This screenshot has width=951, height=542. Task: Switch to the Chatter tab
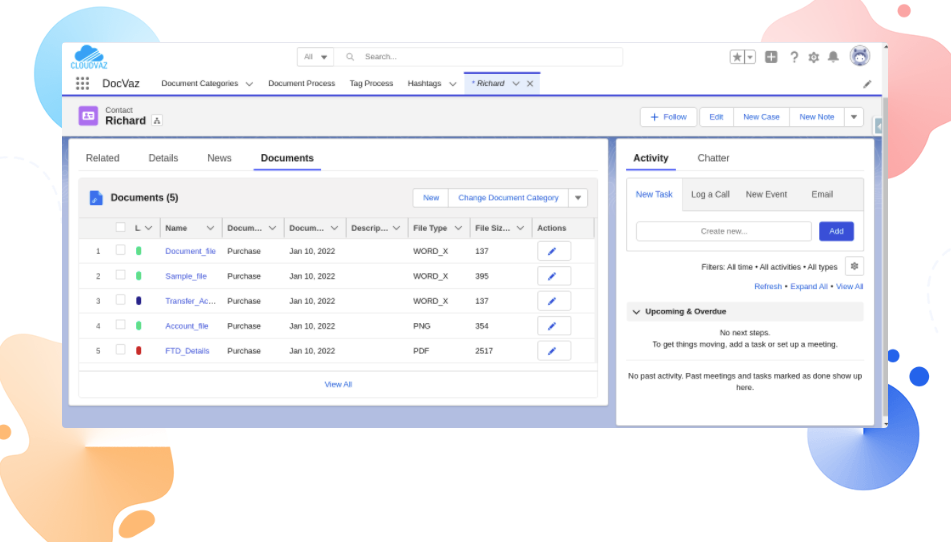pos(713,158)
